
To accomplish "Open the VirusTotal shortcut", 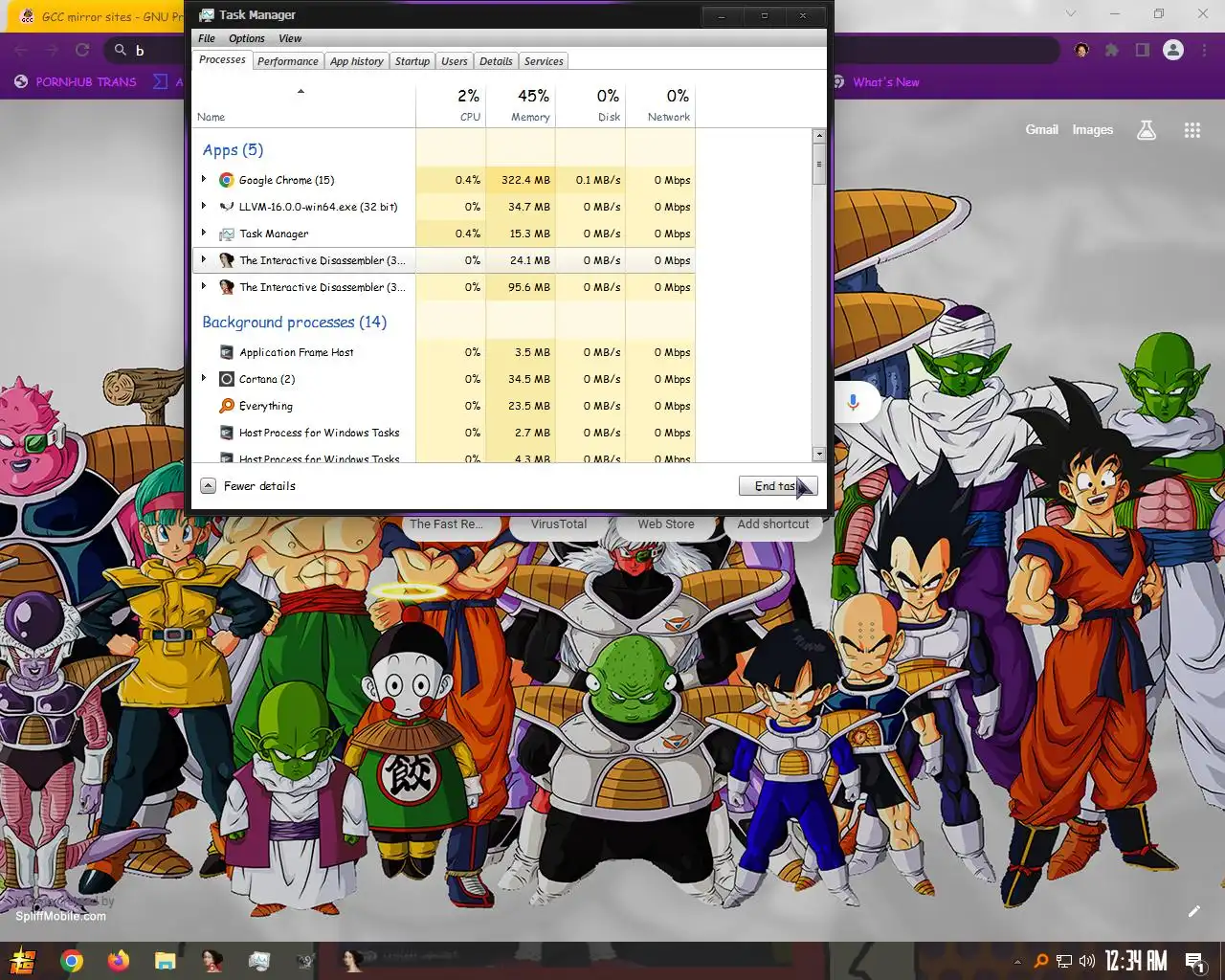I will click(x=559, y=524).
